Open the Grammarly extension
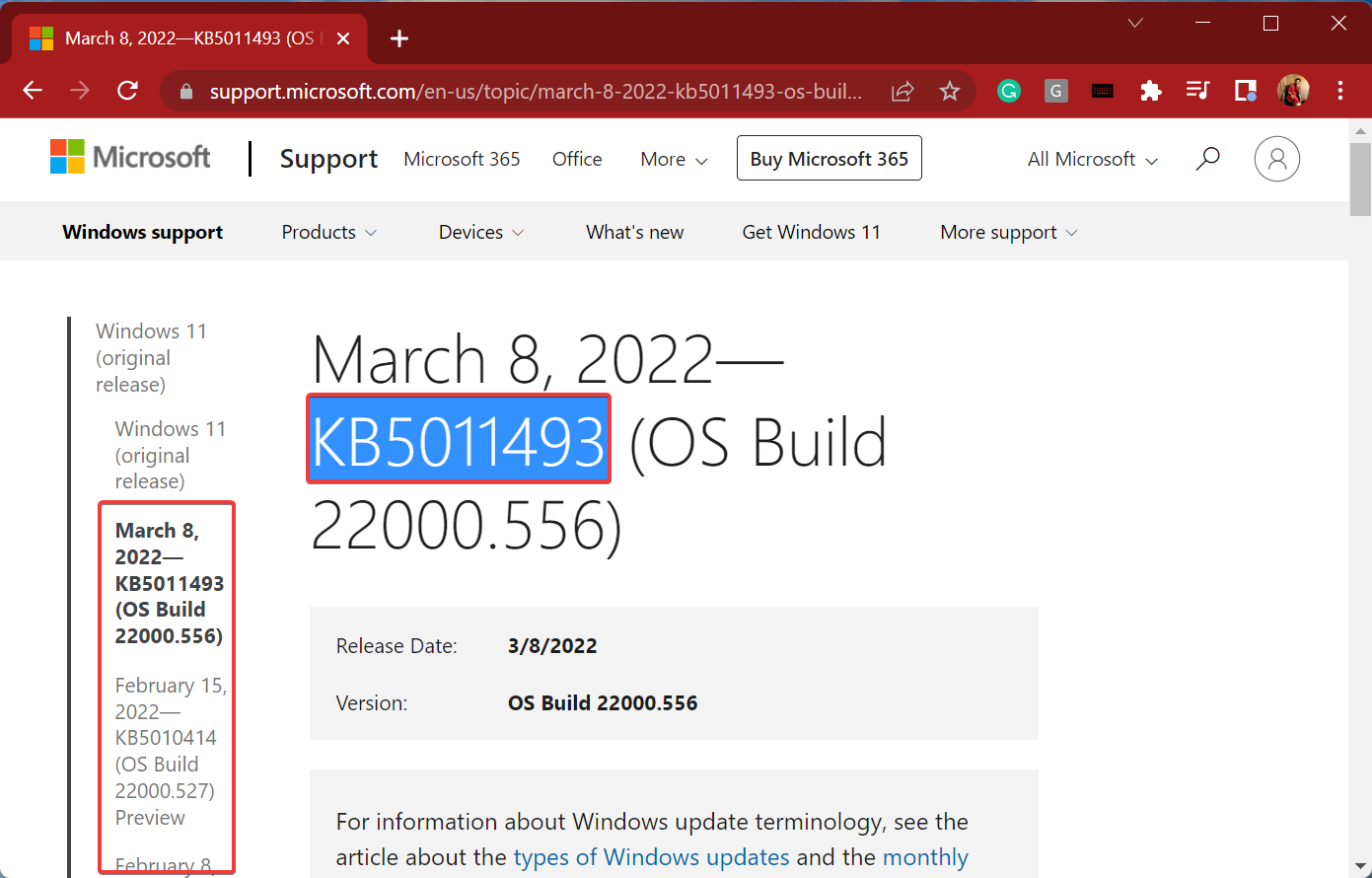 pyautogui.click(x=1008, y=90)
